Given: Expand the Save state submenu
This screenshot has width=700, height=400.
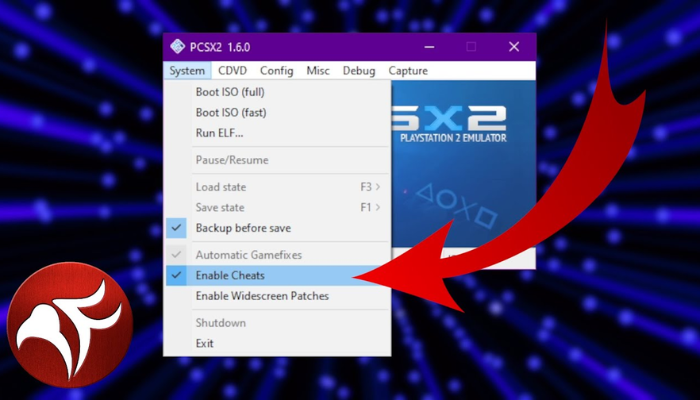Looking at the screenshot, I should [x=277, y=207].
